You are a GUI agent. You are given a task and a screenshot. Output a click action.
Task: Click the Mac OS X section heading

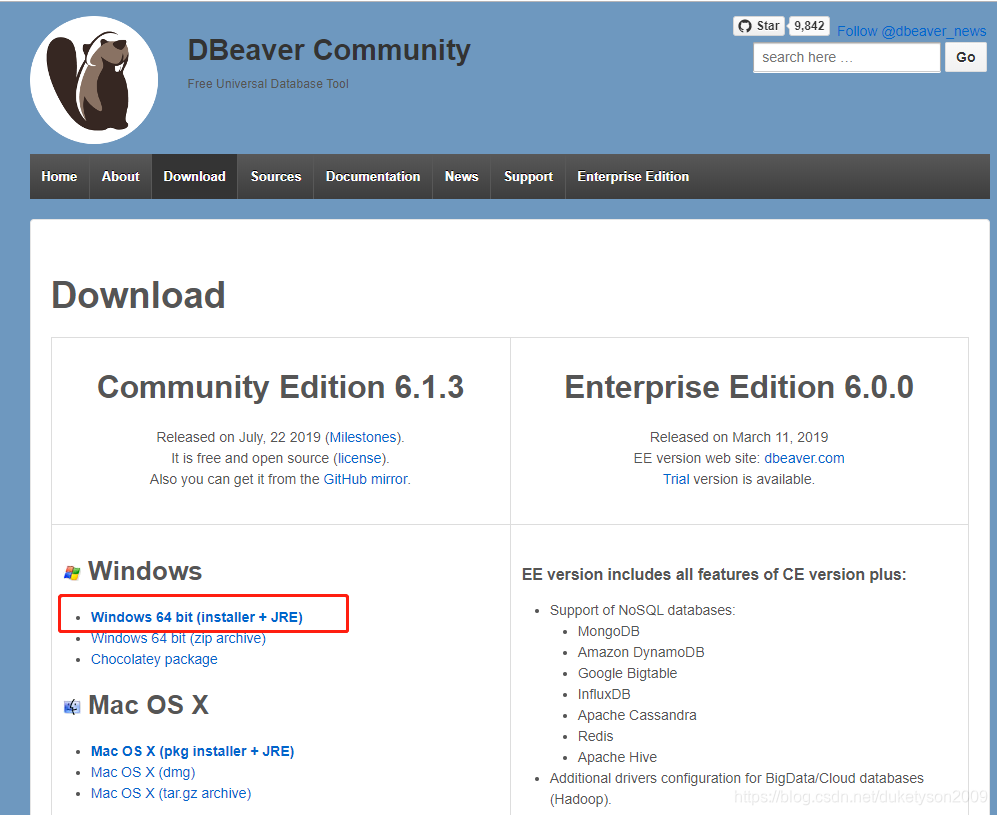pyautogui.click(x=149, y=705)
